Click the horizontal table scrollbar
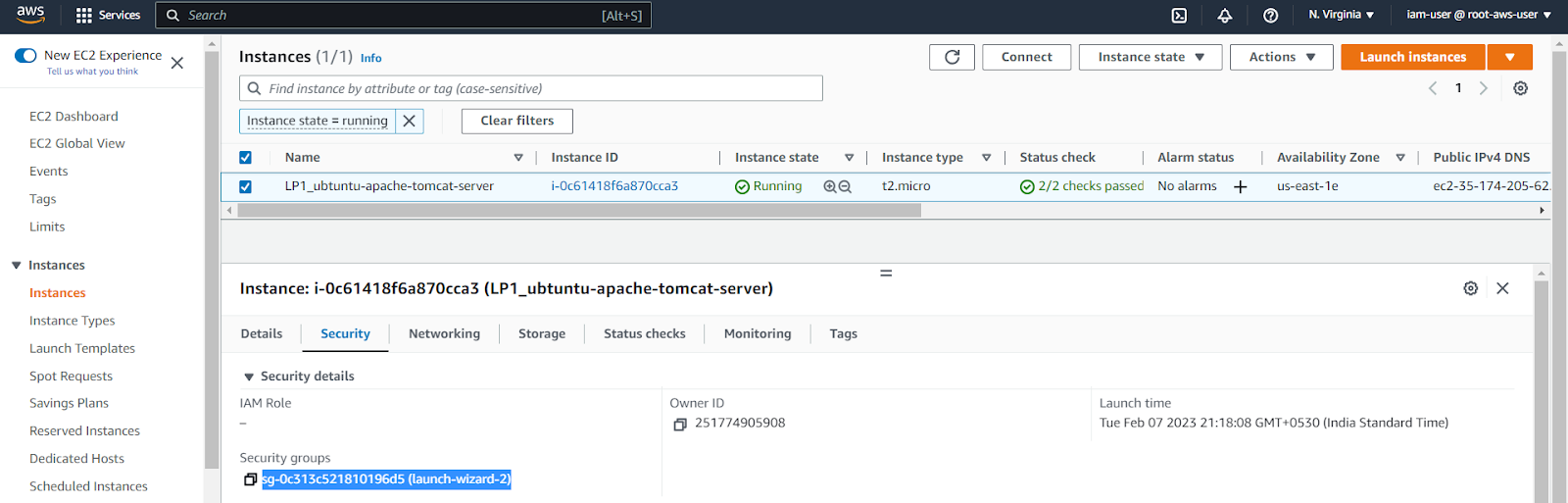 pyautogui.click(x=579, y=210)
